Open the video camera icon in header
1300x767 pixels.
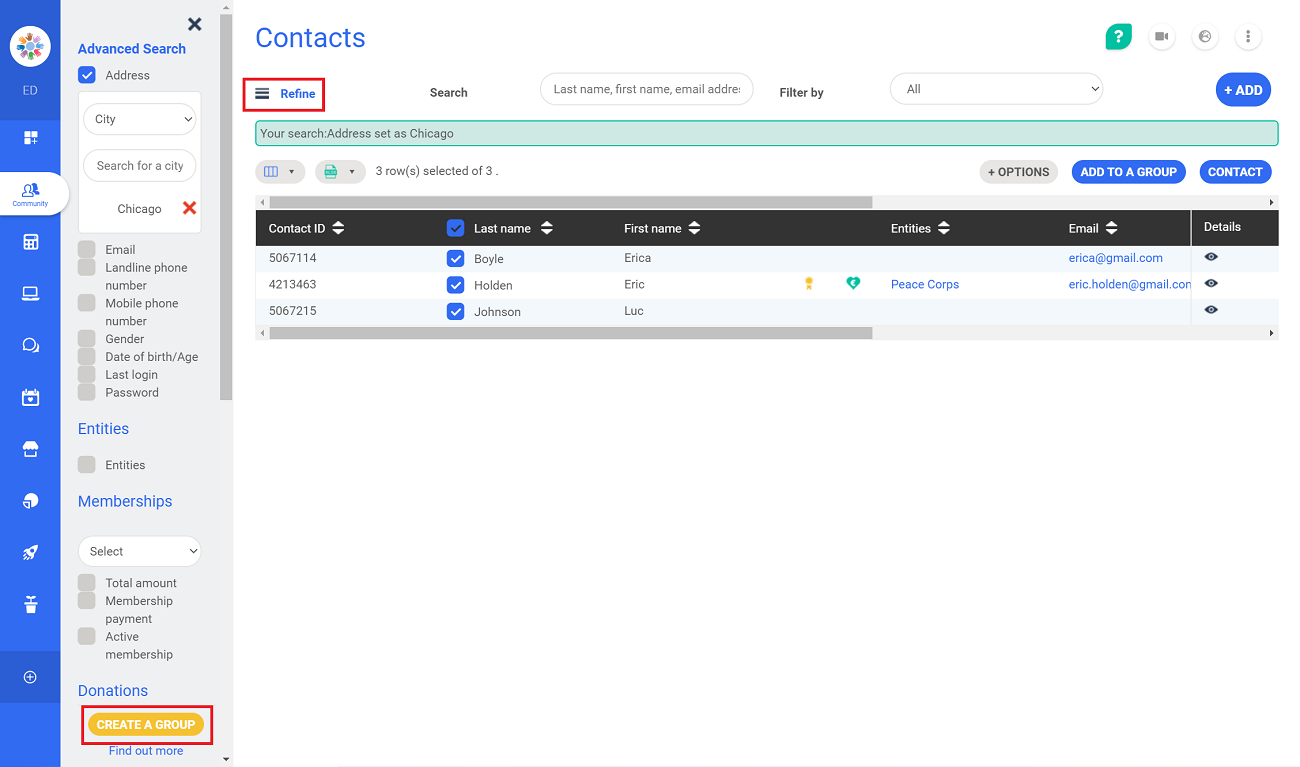[x=1161, y=37]
